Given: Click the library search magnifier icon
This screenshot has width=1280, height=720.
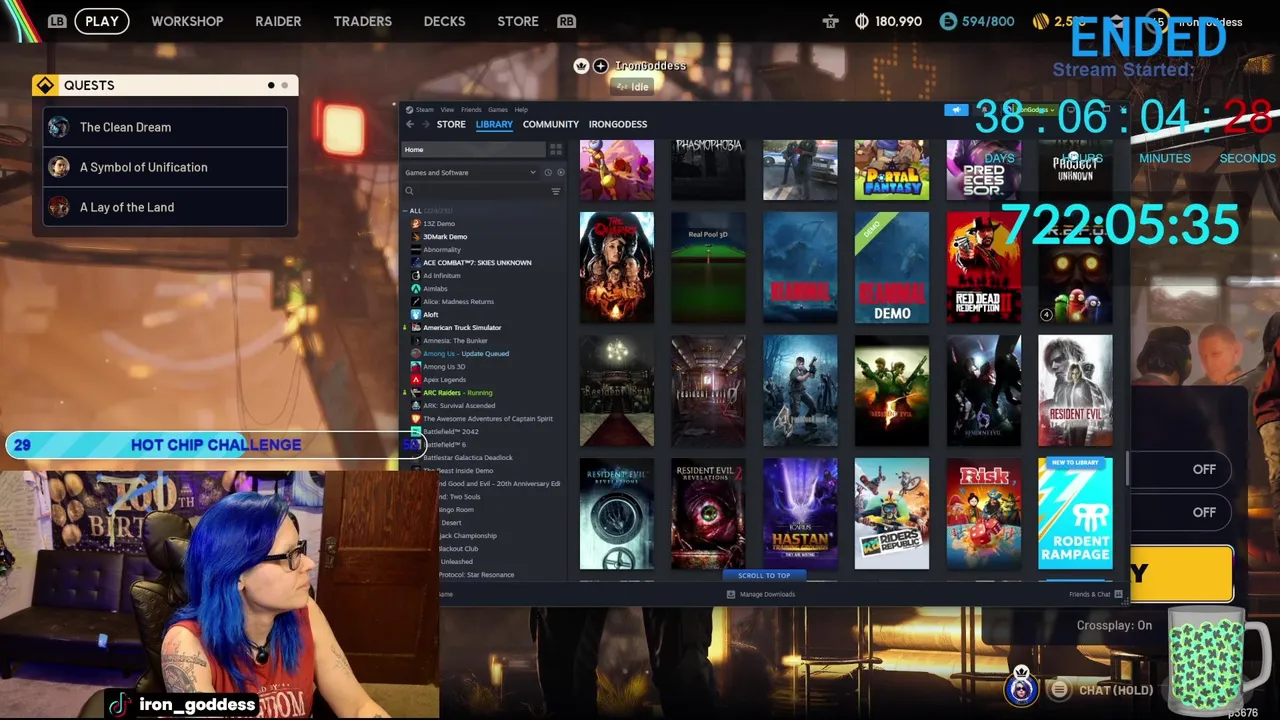Looking at the screenshot, I should point(409,191).
